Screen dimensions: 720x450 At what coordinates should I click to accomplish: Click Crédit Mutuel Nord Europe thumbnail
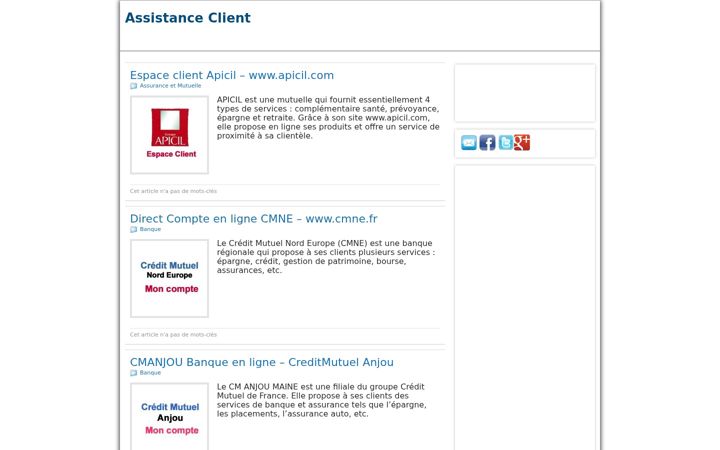coord(169,278)
